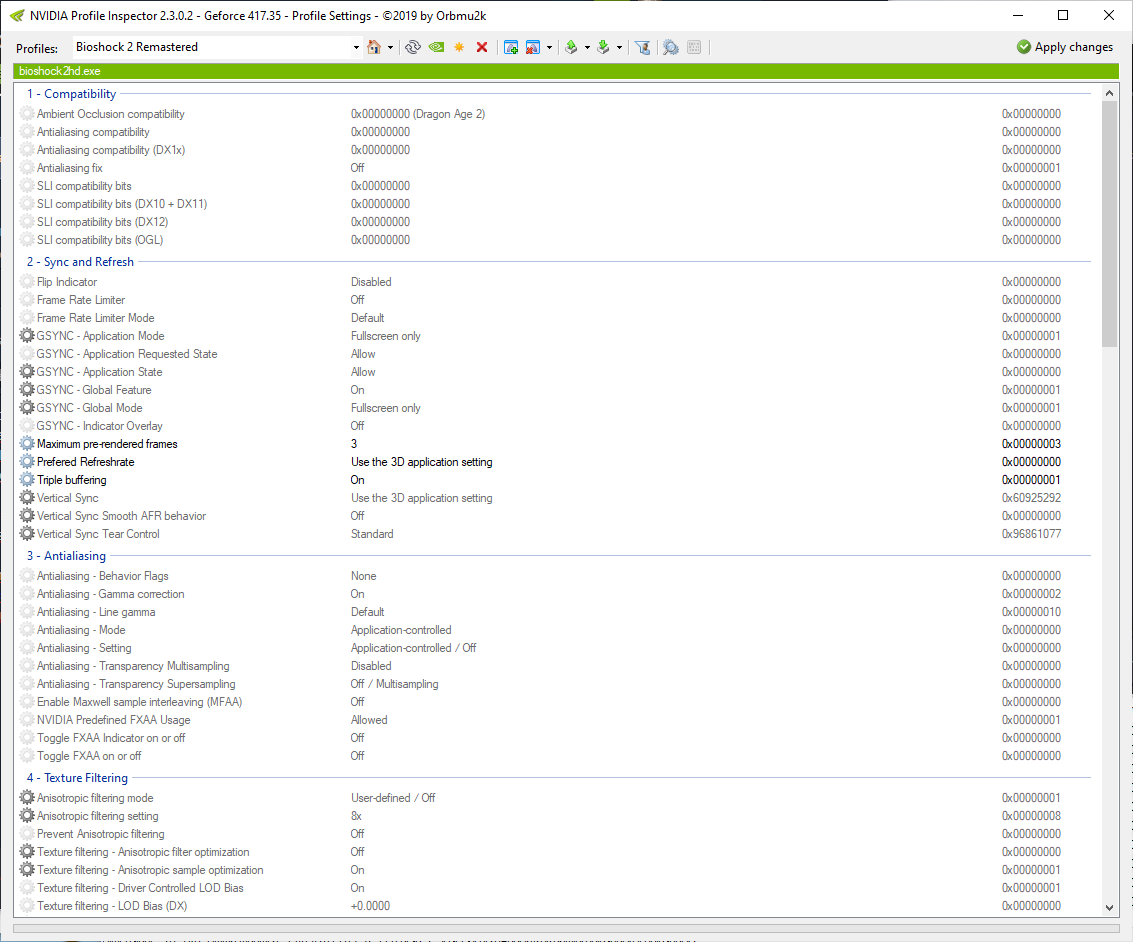Viewport: 1133px width, 942px height.
Task: Click gear icon beside Texture filtering - Anisotropic sample optimization
Action: tap(27, 870)
